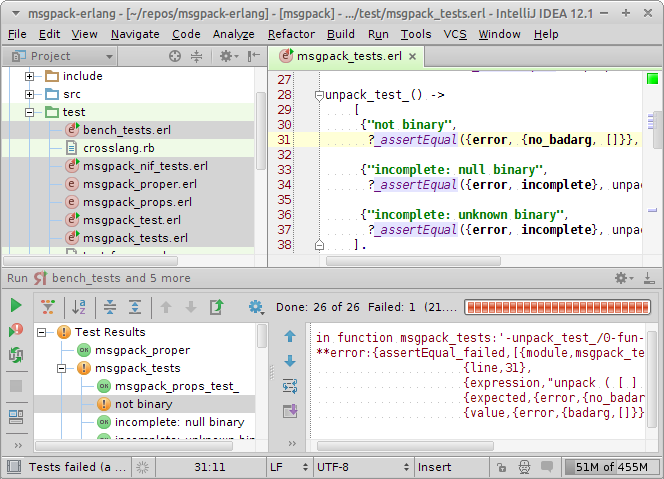Hide Project panel side icon

coord(254,56)
